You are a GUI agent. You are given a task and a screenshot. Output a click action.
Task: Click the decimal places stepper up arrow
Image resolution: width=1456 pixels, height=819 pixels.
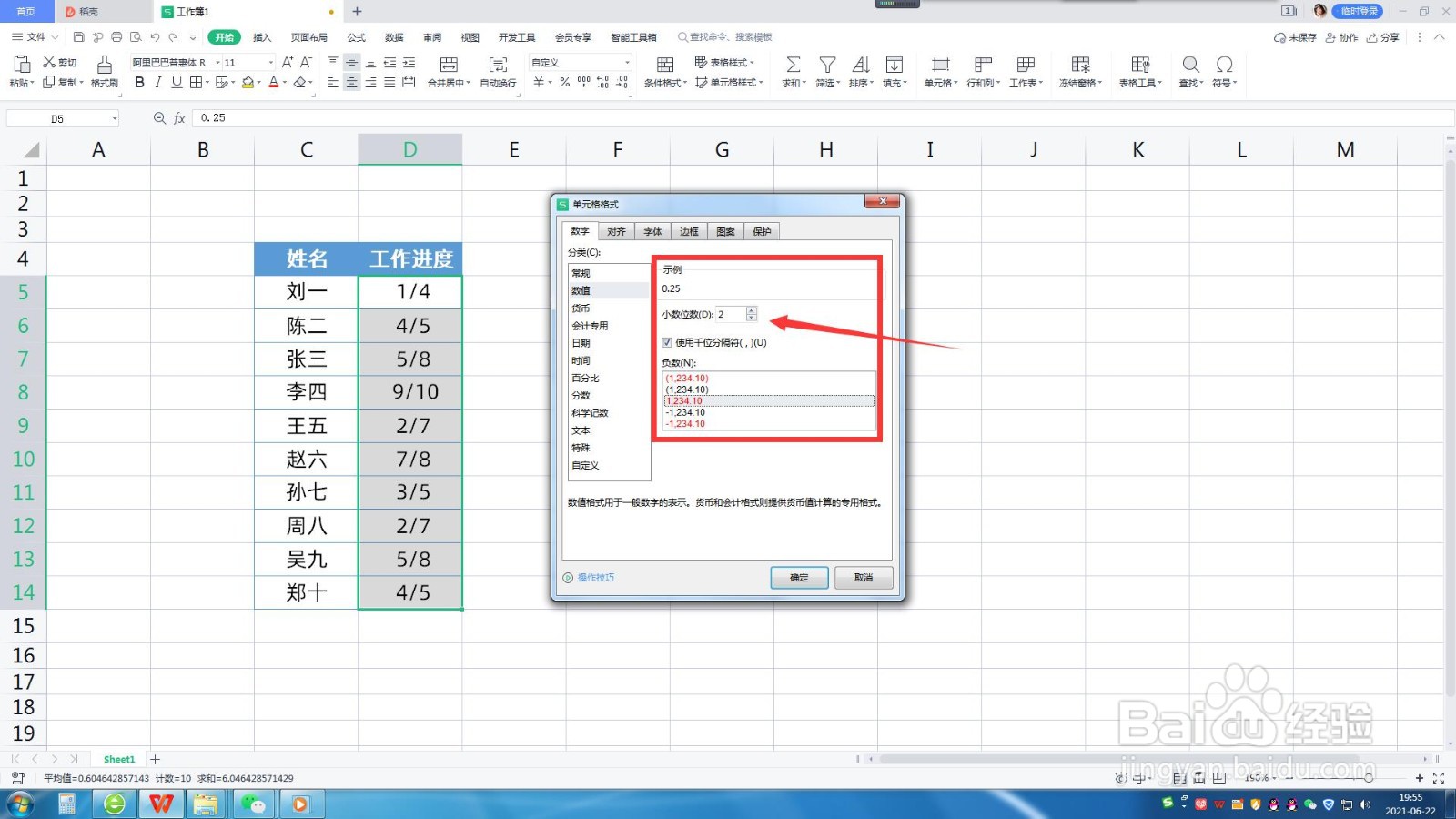coord(751,310)
